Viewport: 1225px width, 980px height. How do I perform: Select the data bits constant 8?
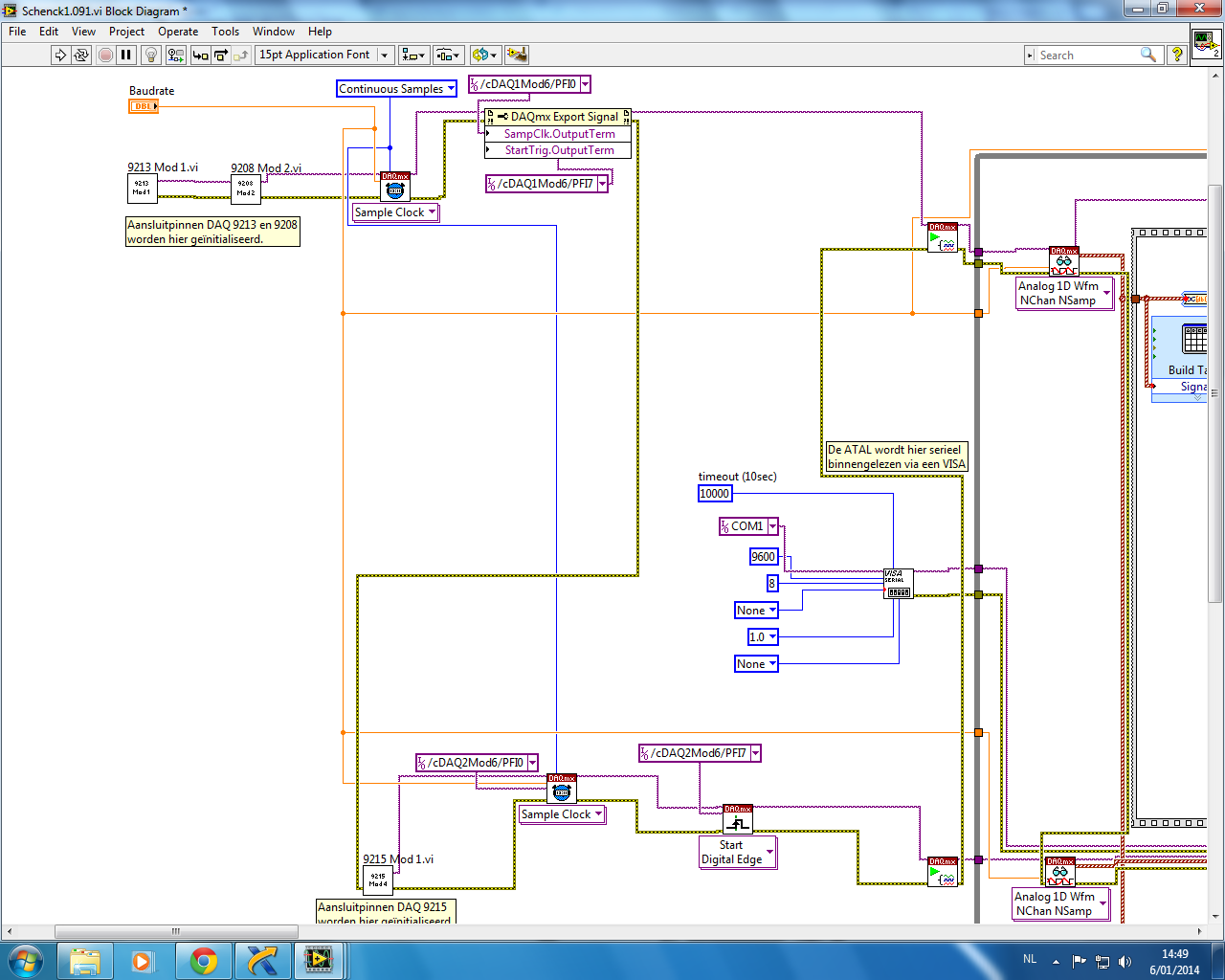pyautogui.click(x=772, y=584)
